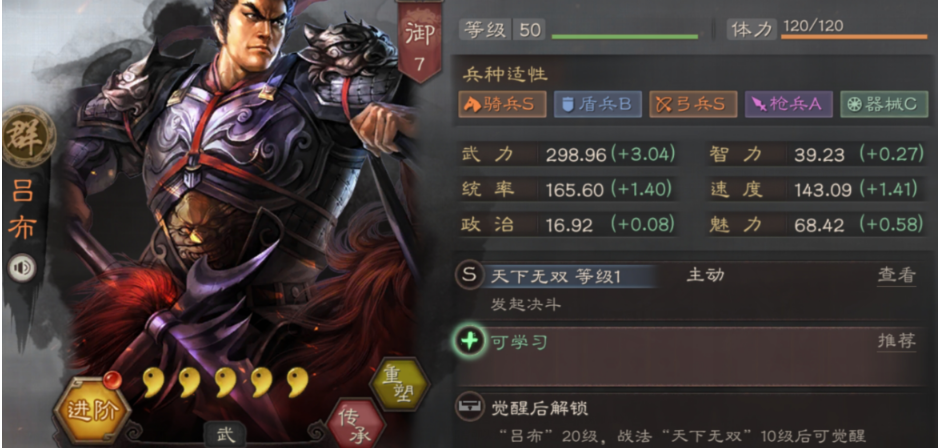The height and width of the screenshot is (448, 938).
Task: Select the 弓兵S archer aptitude tag
Action: 693,104
